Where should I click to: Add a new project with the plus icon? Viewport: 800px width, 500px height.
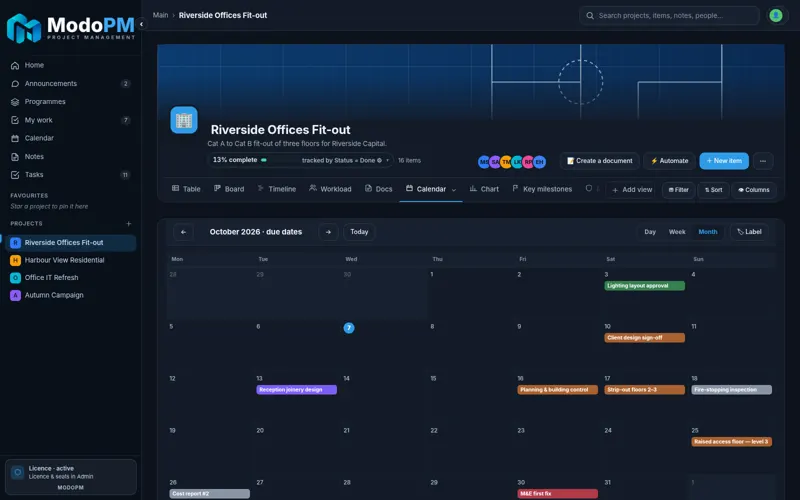(129, 223)
